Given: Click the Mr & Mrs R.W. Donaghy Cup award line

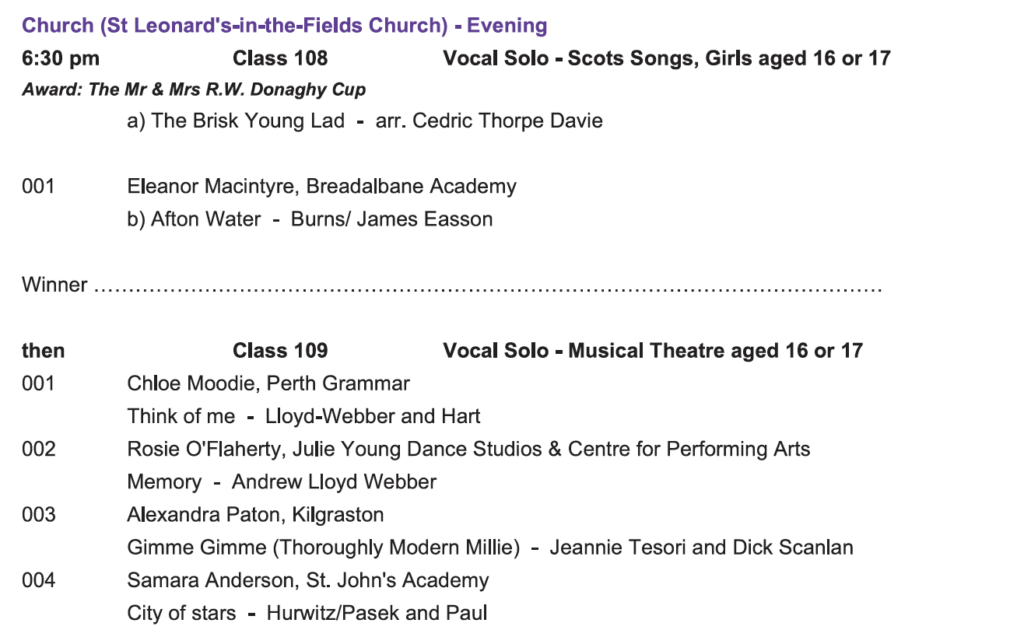Looking at the screenshot, I should 194,89.
